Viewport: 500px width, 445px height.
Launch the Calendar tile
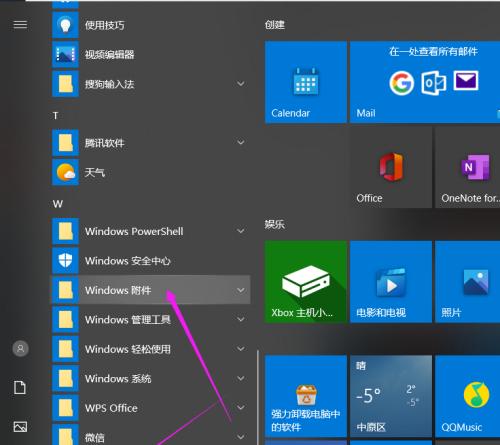click(x=306, y=82)
